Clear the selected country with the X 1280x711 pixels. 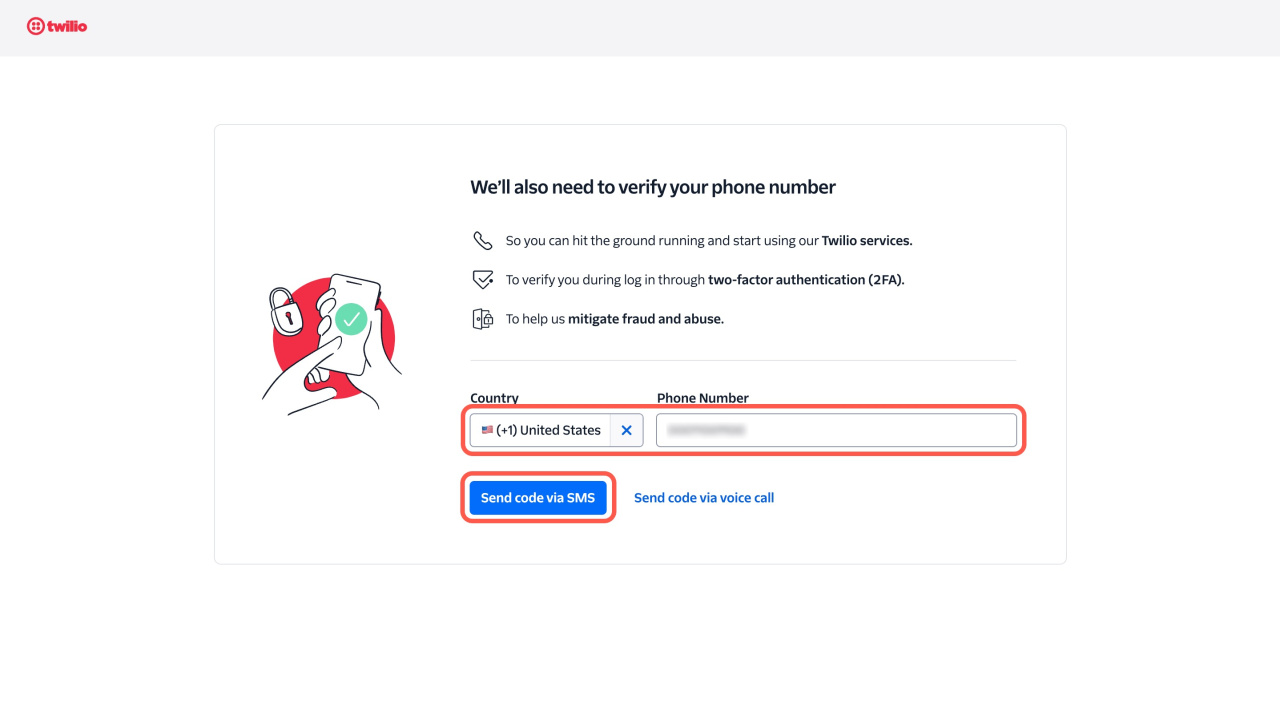pos(627,430)
